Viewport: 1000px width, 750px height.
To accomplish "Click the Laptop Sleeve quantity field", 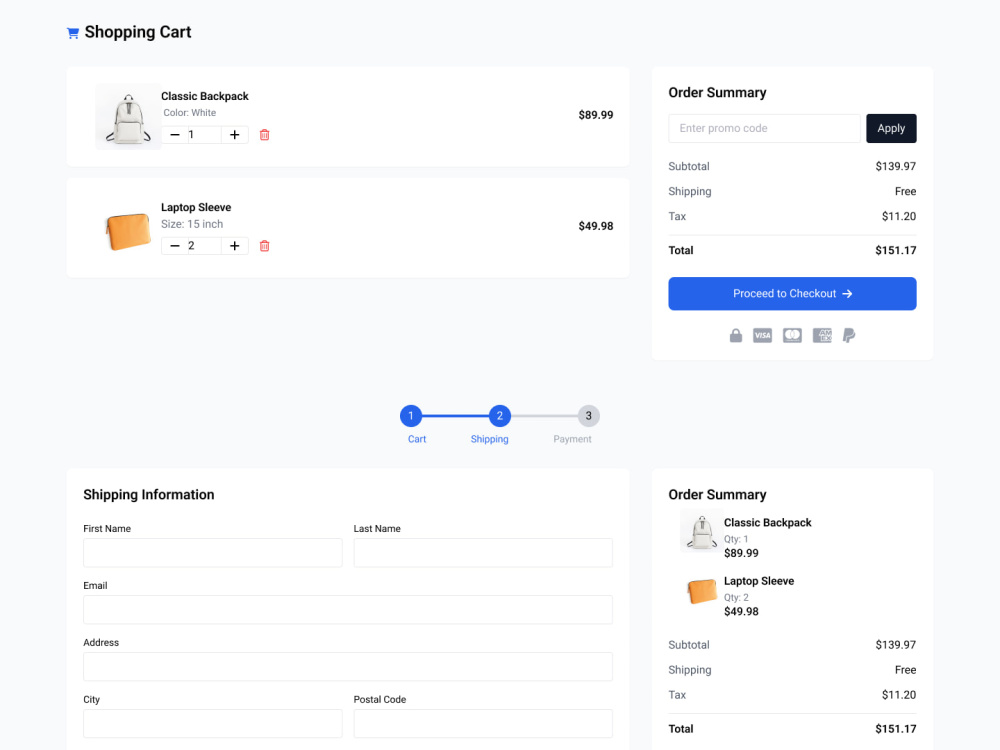I will (204, 246).
